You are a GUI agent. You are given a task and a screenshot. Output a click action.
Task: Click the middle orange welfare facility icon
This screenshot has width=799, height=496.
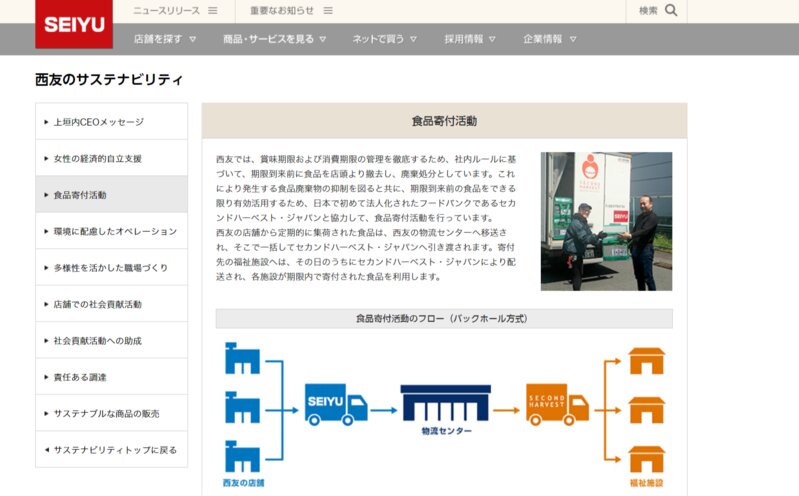tap(647, 410)
